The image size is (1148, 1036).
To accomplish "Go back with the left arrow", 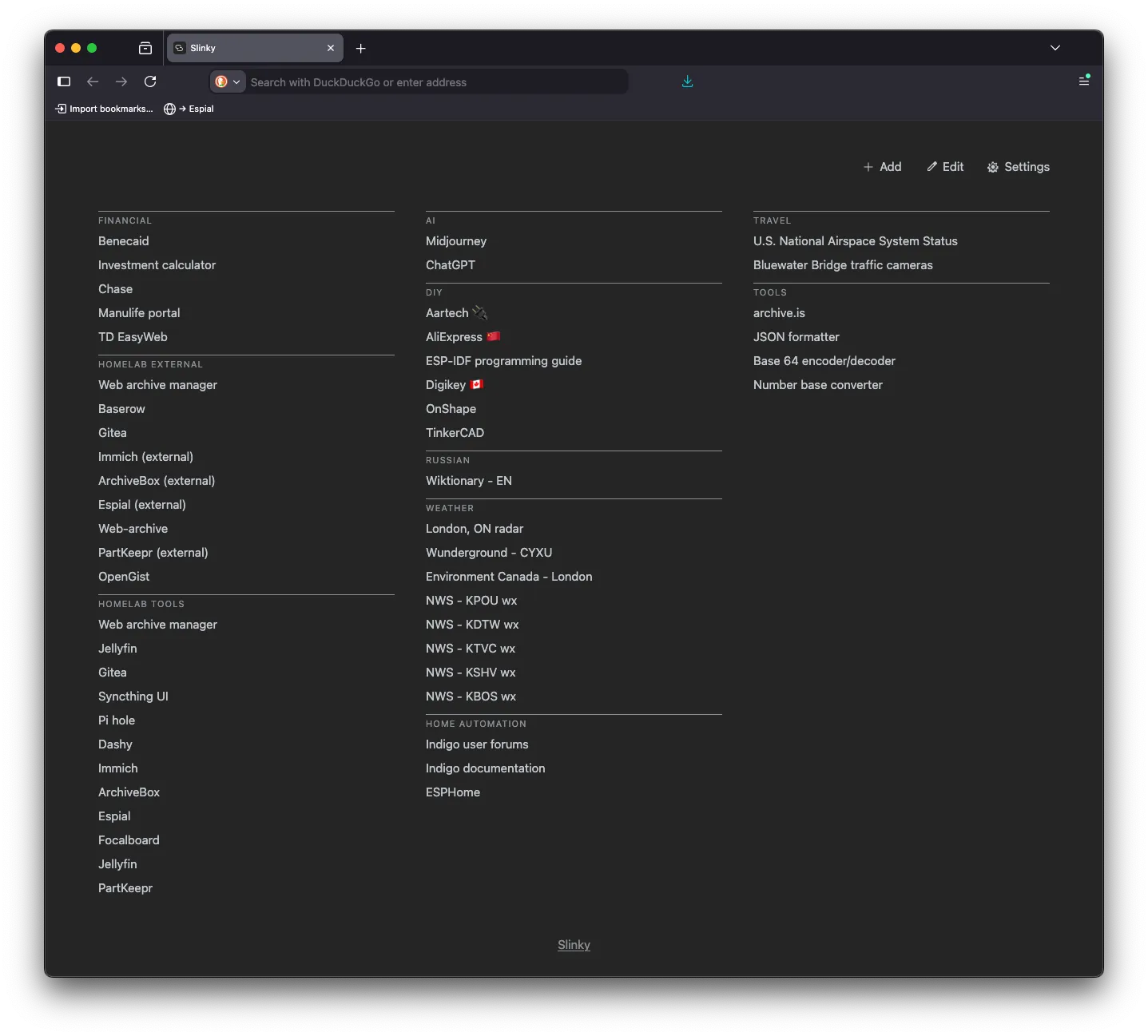I will coord(93,81).
